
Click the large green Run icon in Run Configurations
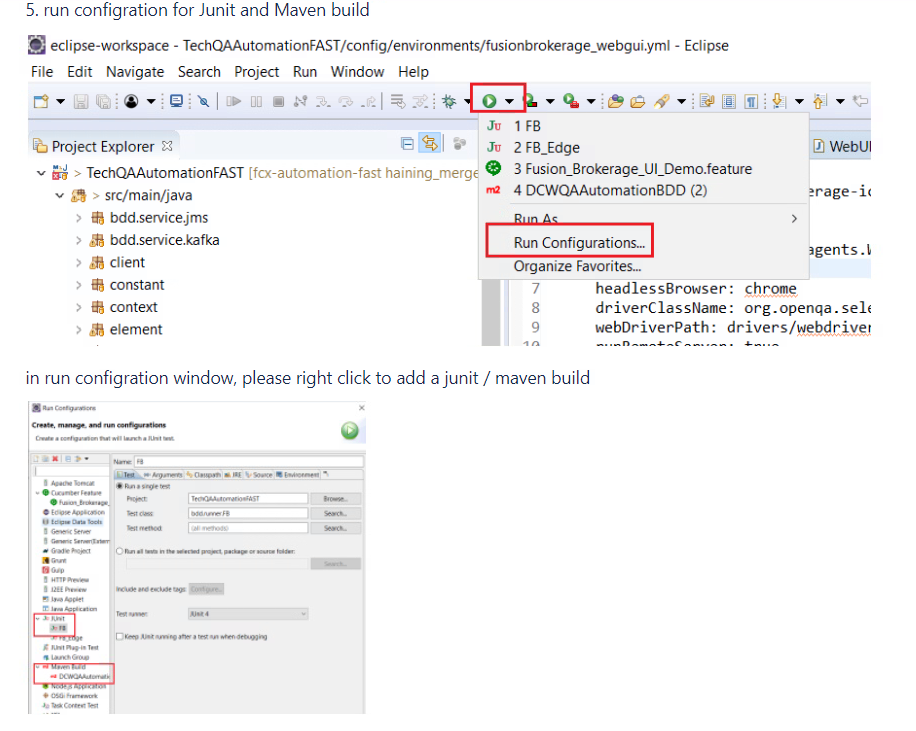click(x=349, y=431)
